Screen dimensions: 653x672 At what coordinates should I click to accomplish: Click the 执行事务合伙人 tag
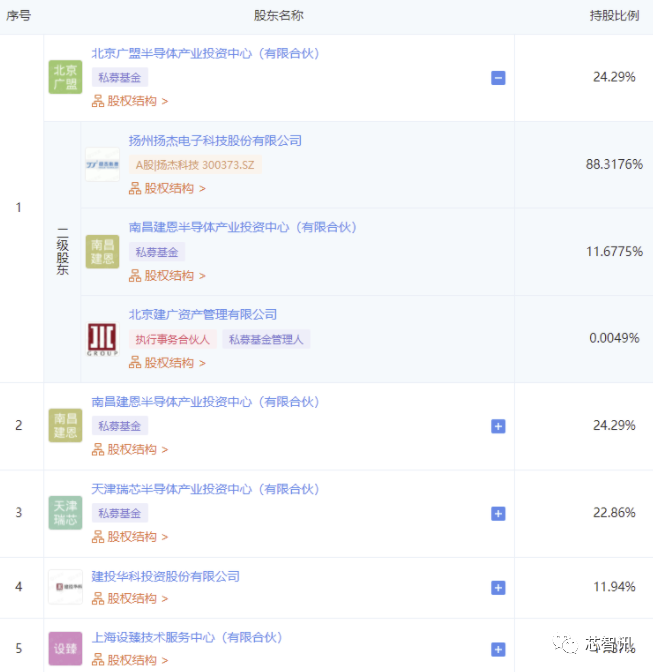coord(173,339)
